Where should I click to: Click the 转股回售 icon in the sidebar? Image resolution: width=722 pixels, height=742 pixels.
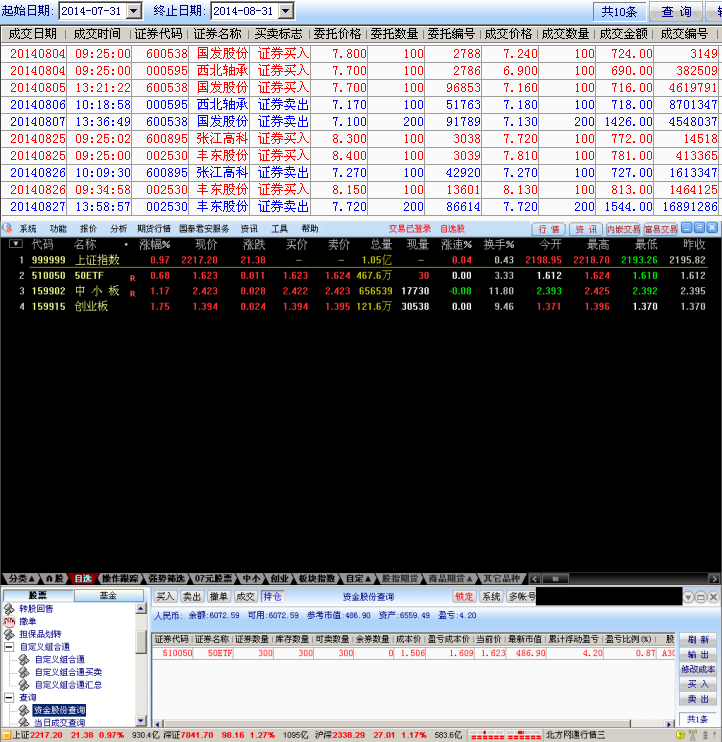pyautogui.click(x=9, y=608)
